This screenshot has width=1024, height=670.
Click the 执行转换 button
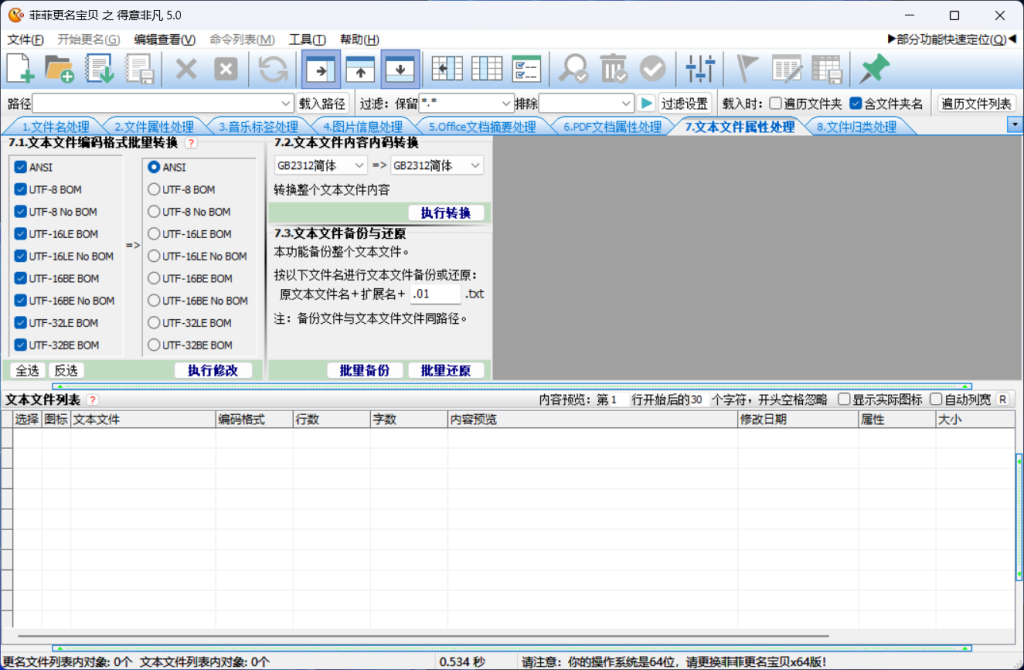(446, 213)
